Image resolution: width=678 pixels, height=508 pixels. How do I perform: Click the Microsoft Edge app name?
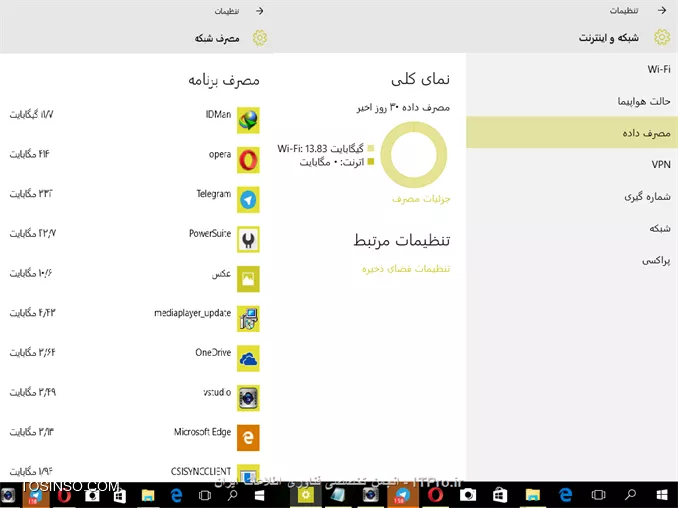[202, 432]
